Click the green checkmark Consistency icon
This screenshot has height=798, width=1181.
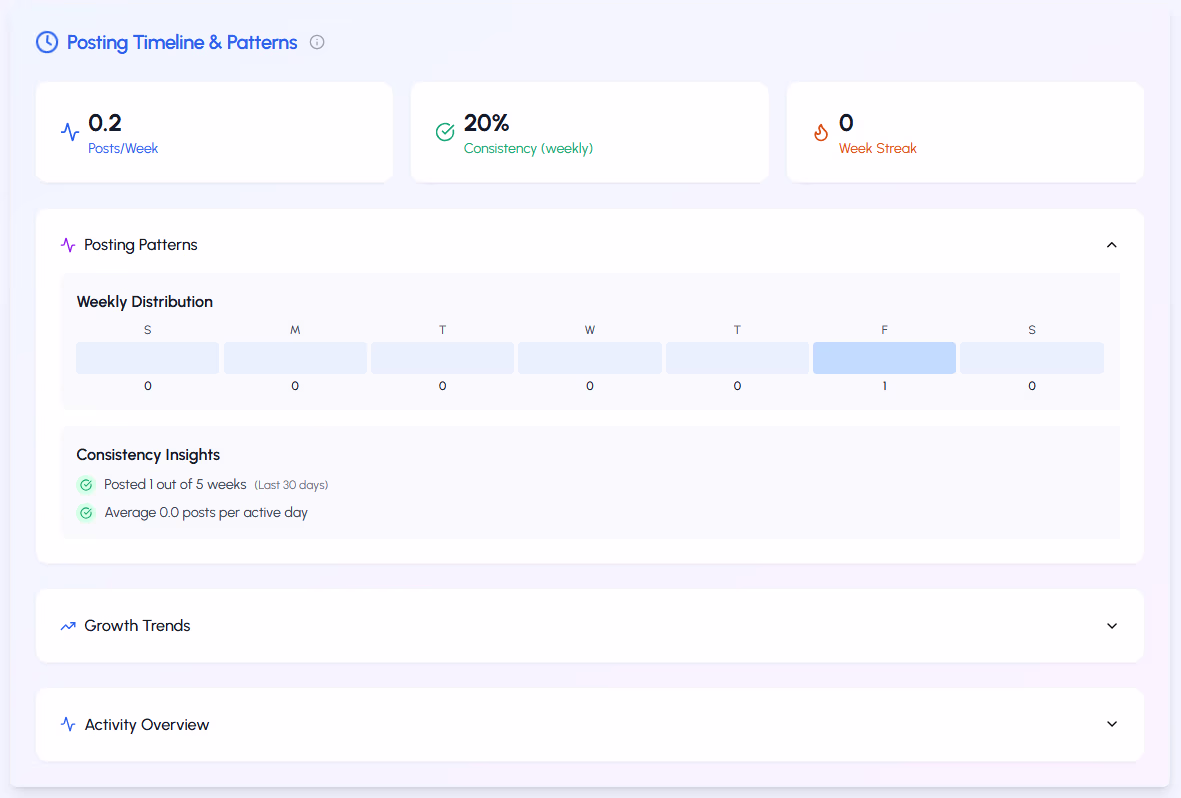point(445,132)
